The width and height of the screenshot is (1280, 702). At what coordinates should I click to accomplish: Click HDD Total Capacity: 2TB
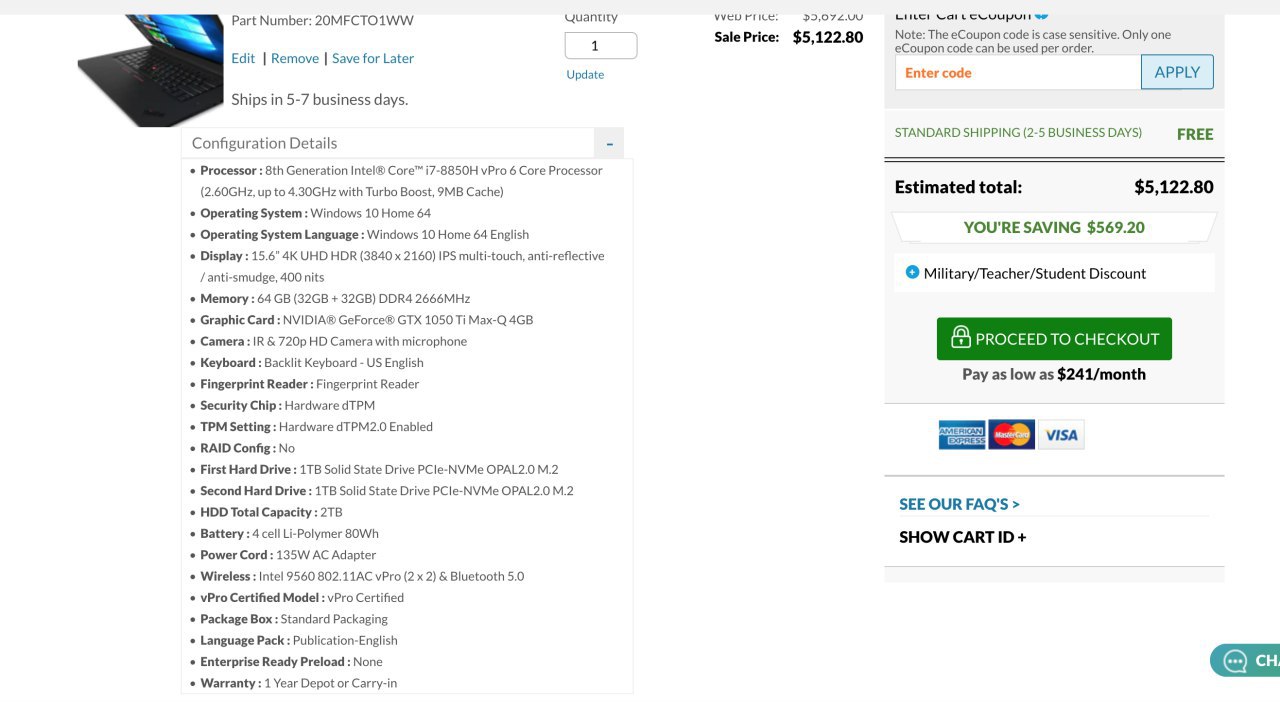tap(271, 512)
